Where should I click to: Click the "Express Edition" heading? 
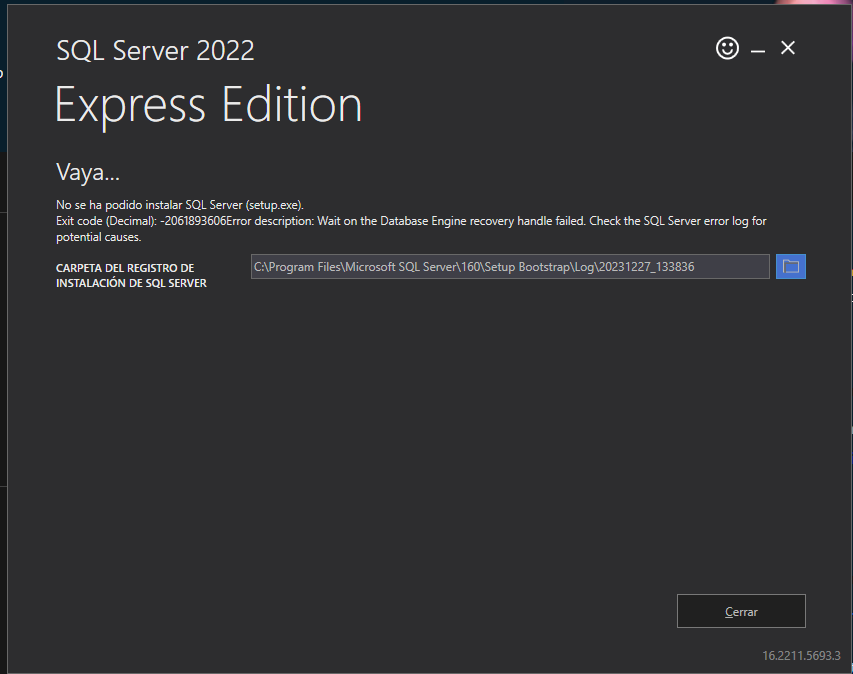(x=208, y=105)
